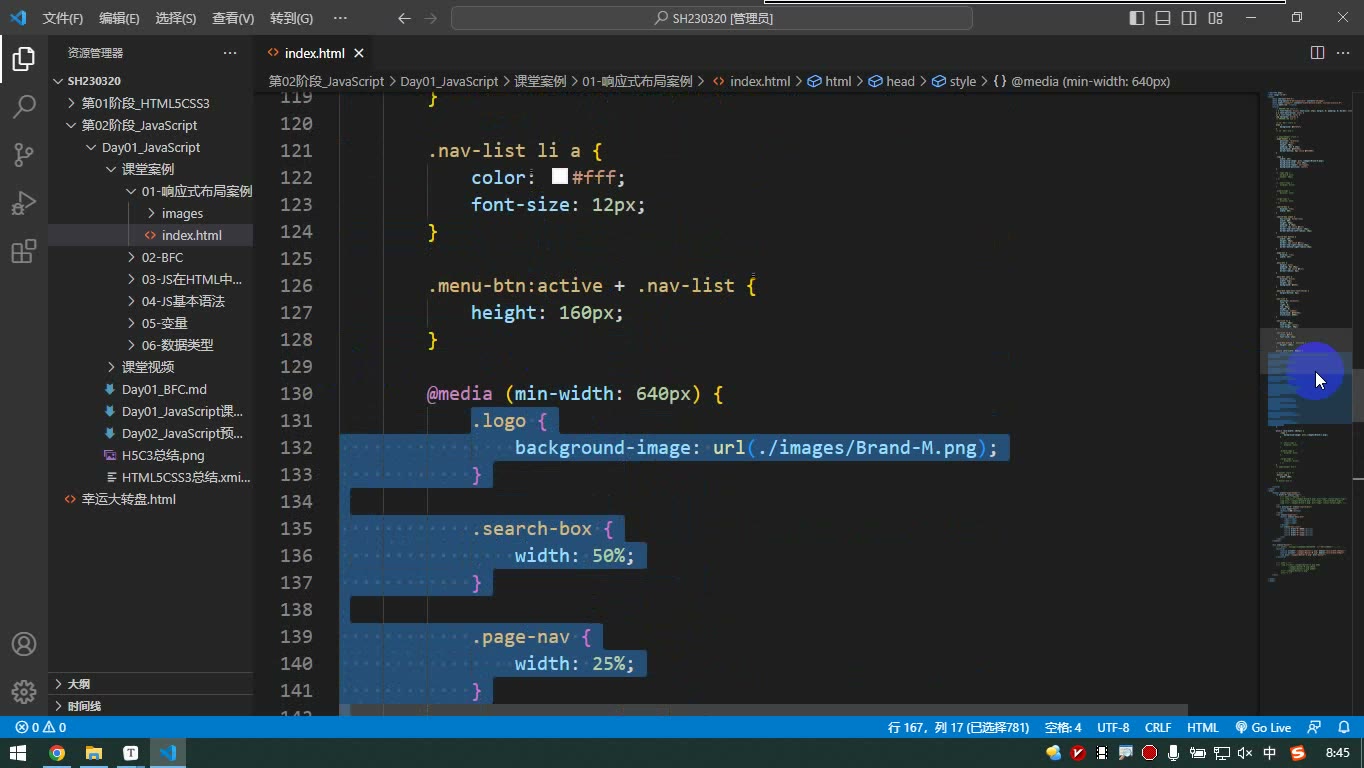The height and width of the screenshot is (768, 1364).
Task: Open Source Control view
Action: click(x=24, y=154)
